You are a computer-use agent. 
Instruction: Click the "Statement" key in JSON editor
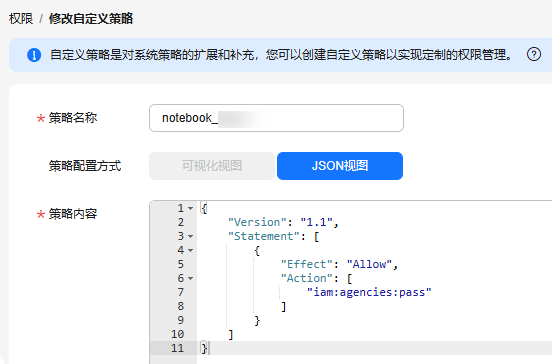click(x=264, y=236)
